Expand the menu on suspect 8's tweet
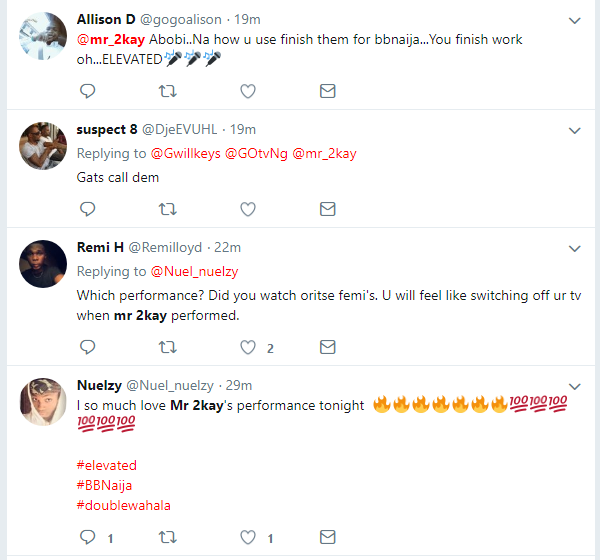 [575, 130]
